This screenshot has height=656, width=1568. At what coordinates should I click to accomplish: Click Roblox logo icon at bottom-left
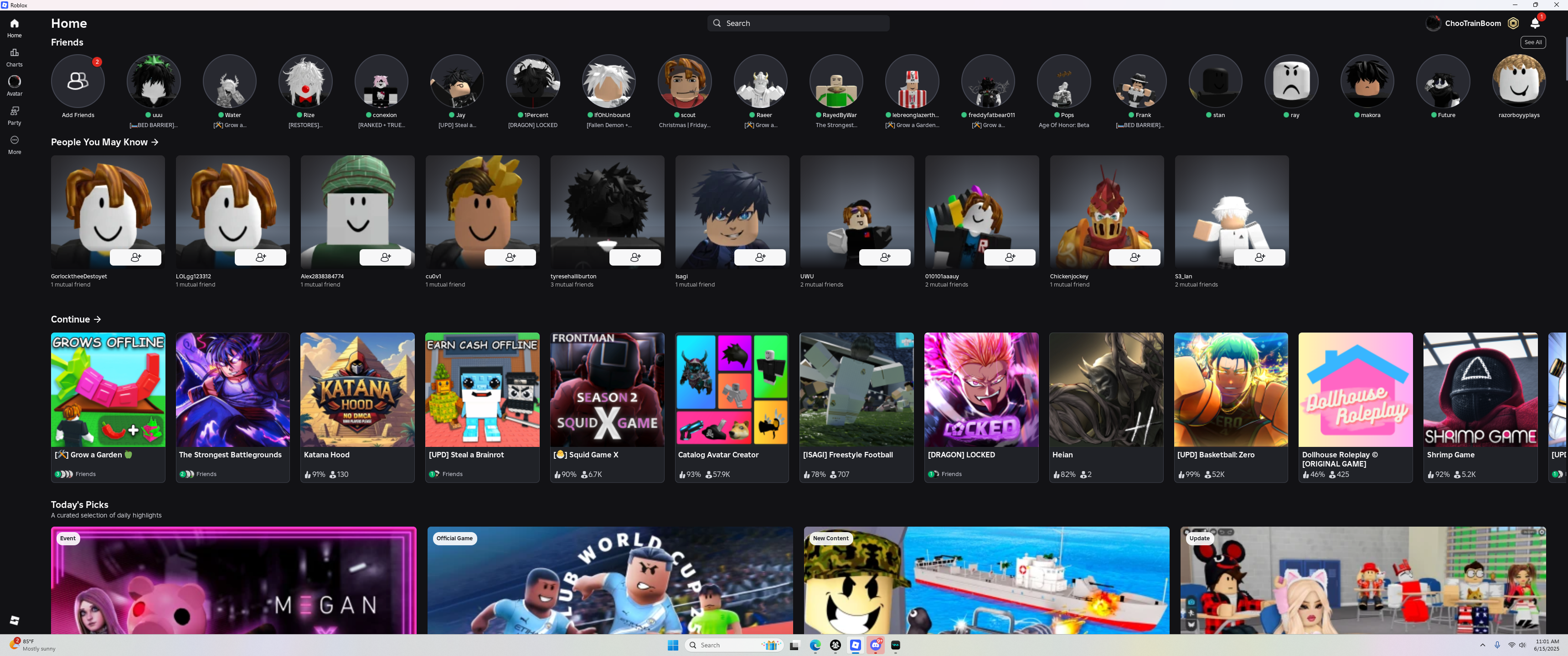15,620
